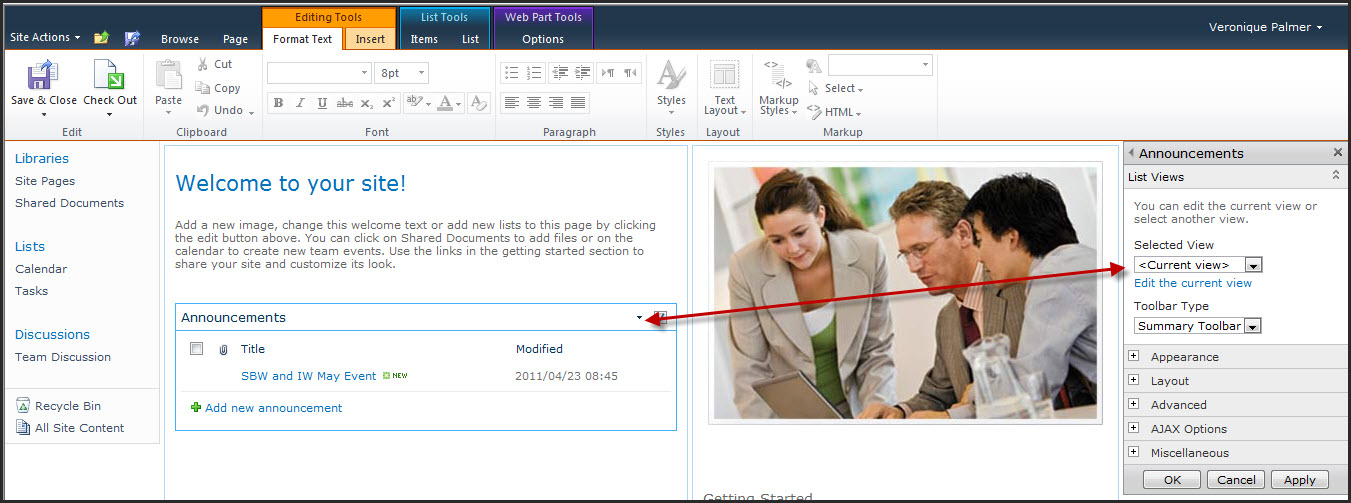Tick the select-all checkbox in Announcements list
The image size is (1351, 503).
coord(197,349)
